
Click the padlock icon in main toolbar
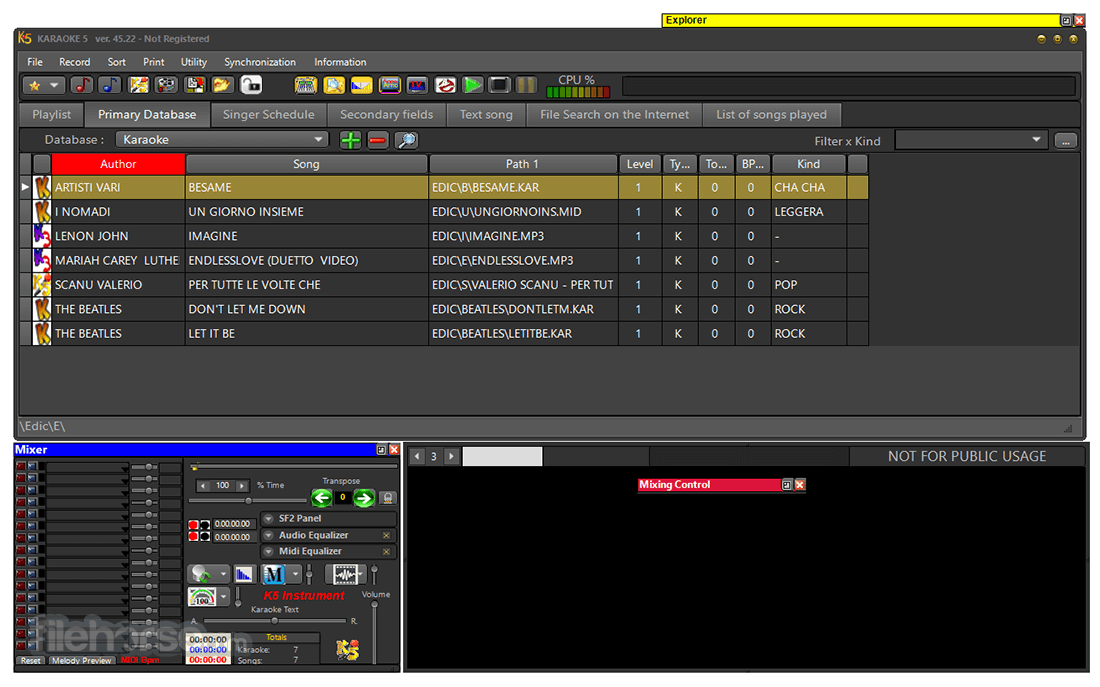(x=250, y=86)
